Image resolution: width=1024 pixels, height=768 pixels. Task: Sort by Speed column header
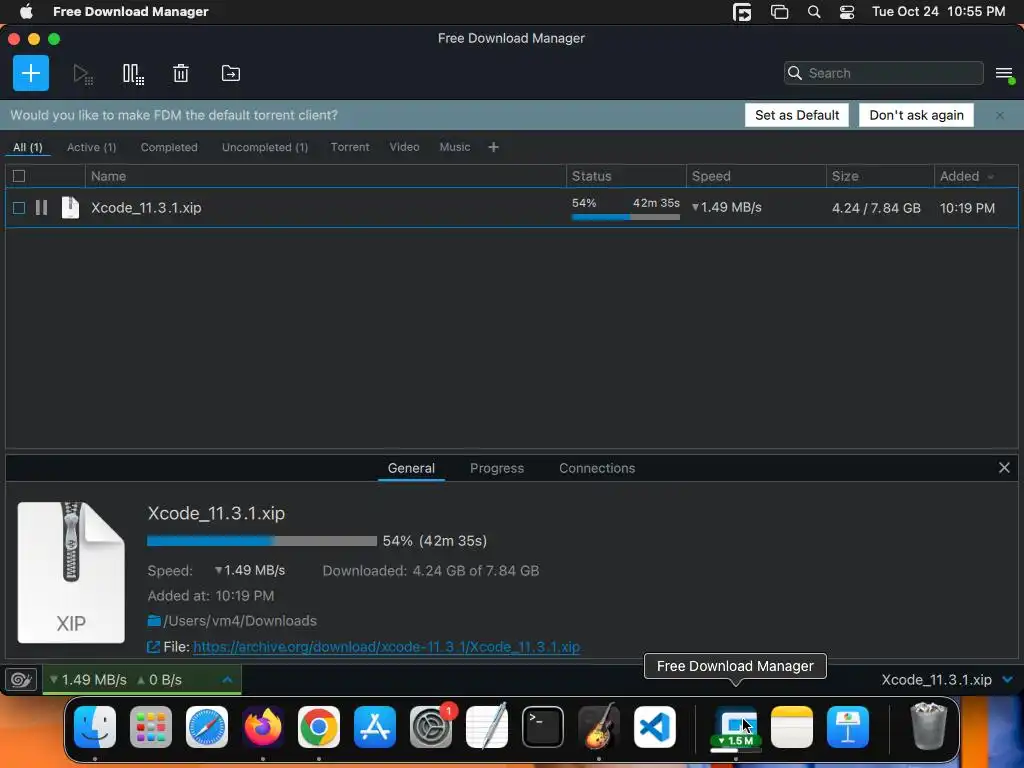[756, 176]
